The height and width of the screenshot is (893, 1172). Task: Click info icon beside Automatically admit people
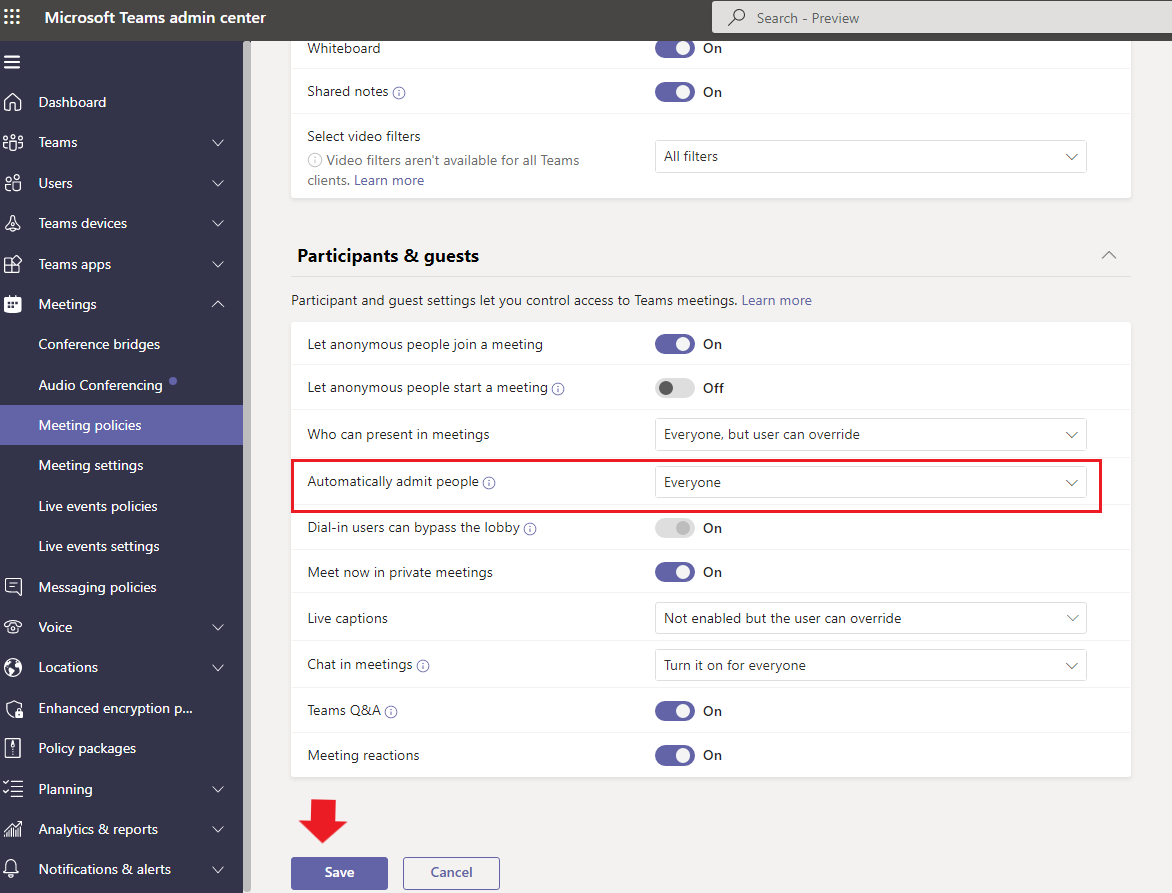(489, 483)
